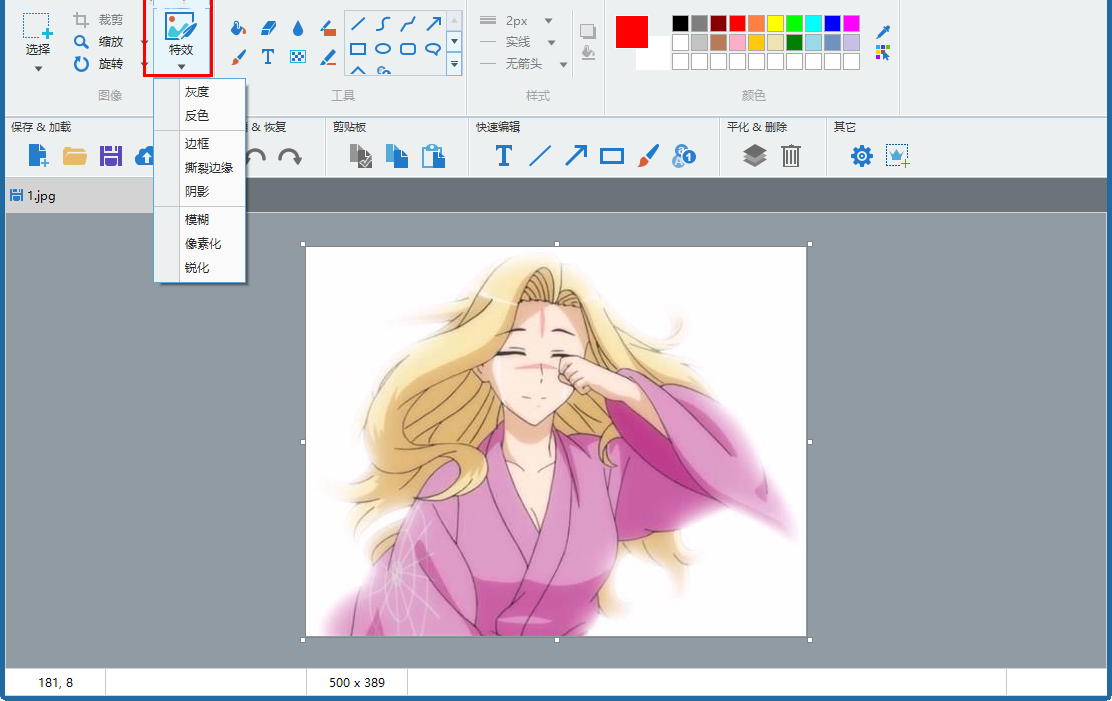The image size is (1112, 701).
Task: Click quick edit text T icon
Action: tap(504, 155)
